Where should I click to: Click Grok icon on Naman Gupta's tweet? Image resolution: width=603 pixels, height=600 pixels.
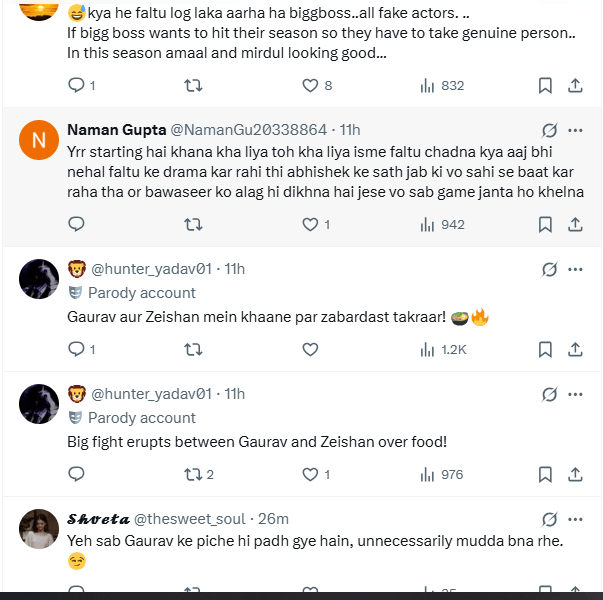point(549,130)
